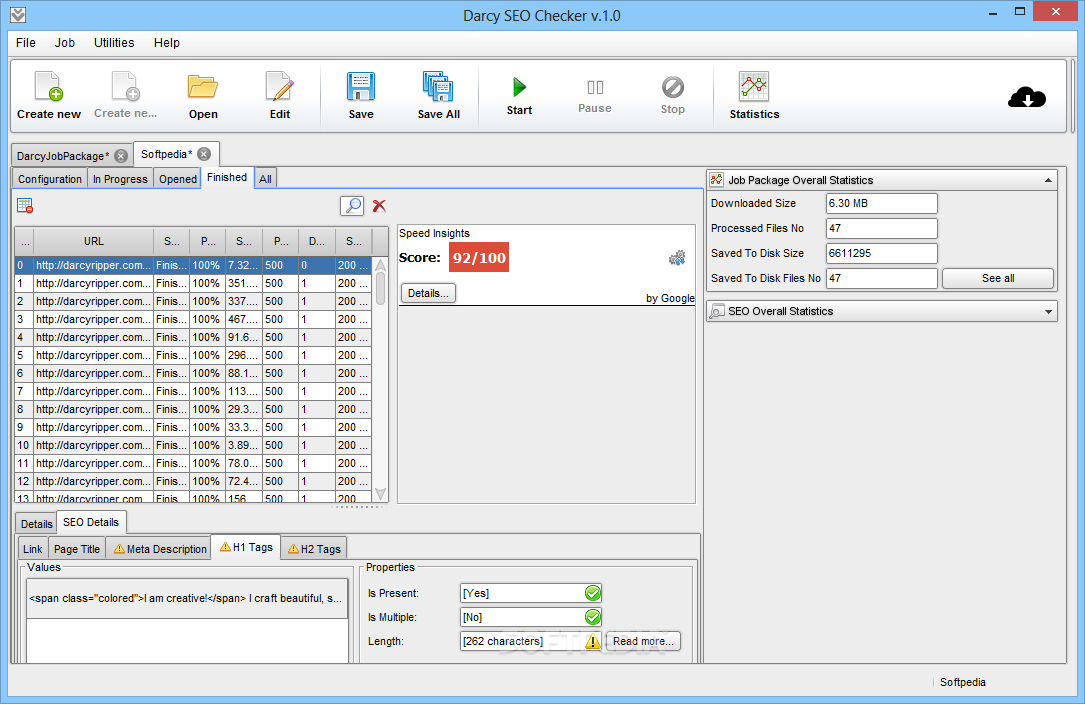Click the Processed Files No field
The width and height of the screenshot is (1085, 704).
tap(882, 228)
